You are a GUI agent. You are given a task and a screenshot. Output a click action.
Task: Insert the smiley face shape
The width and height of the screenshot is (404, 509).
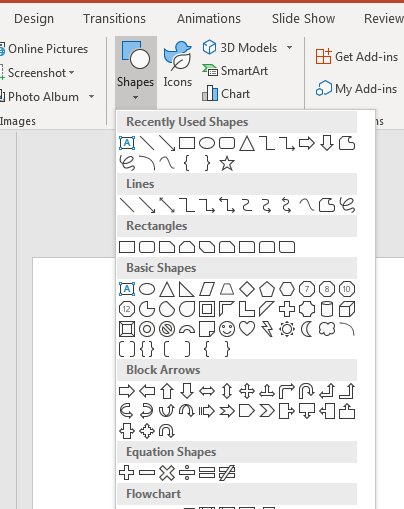pos(227,329)
